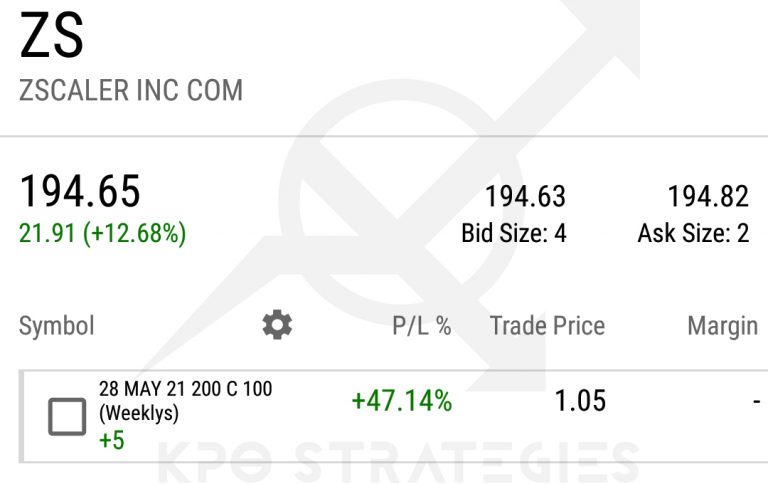Click the Margin column header

click(x=722, y=325)
